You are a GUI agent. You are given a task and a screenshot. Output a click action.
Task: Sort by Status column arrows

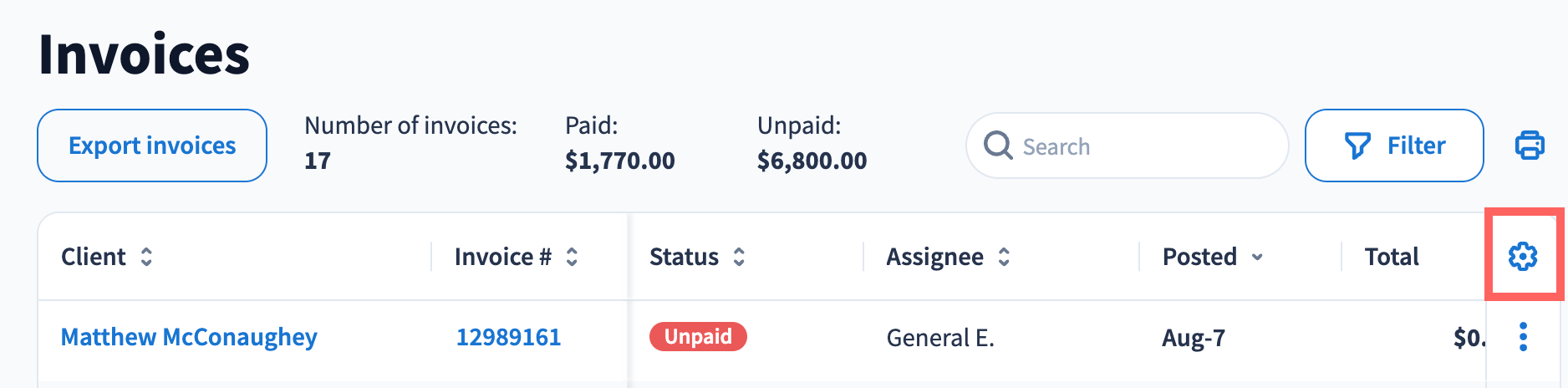click(x=739, y=257)
